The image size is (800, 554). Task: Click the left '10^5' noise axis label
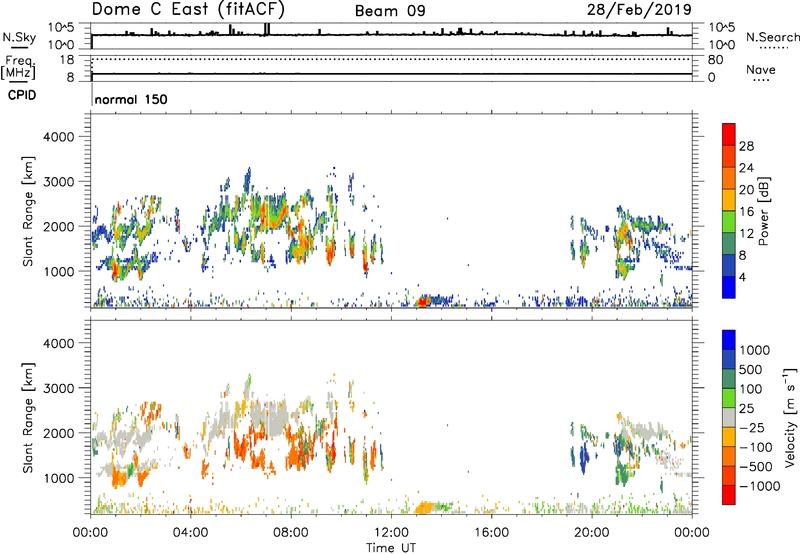pos(62,27)
